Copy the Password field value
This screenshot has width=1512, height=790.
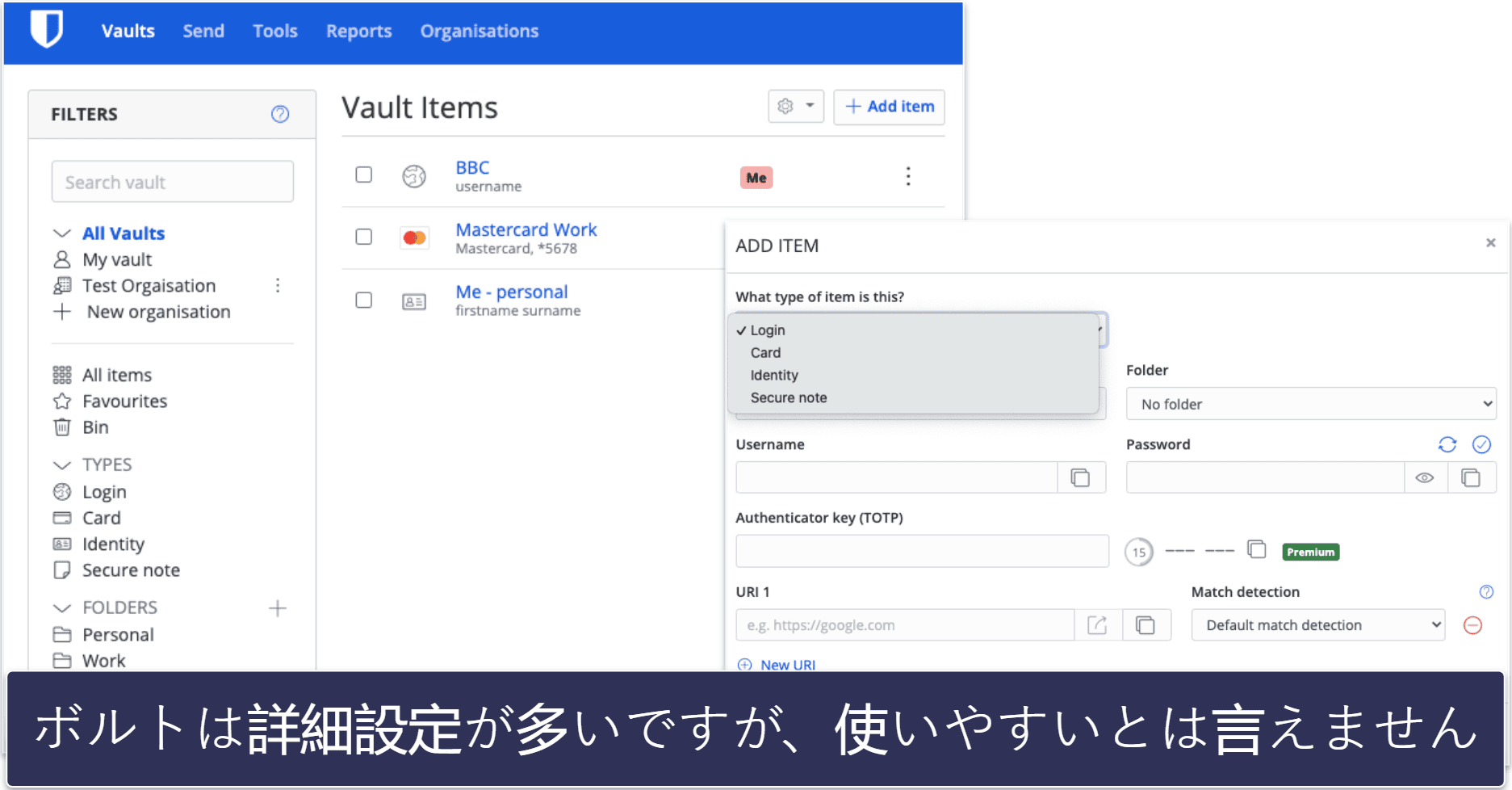1471,477
